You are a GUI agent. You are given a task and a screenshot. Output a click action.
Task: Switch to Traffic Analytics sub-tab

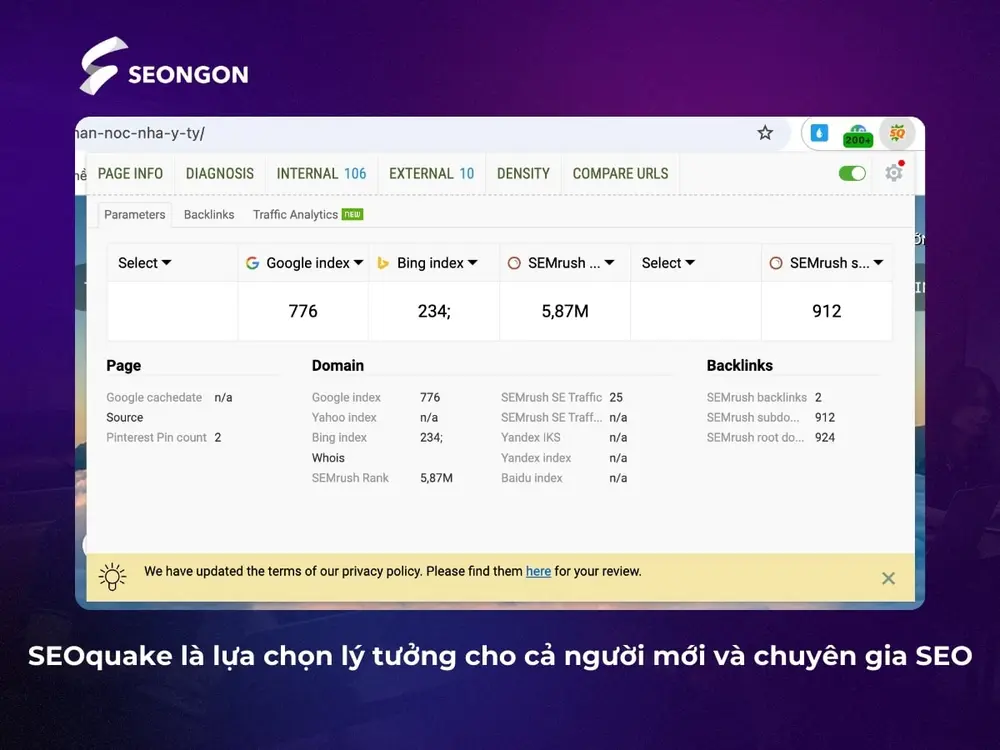295,215
